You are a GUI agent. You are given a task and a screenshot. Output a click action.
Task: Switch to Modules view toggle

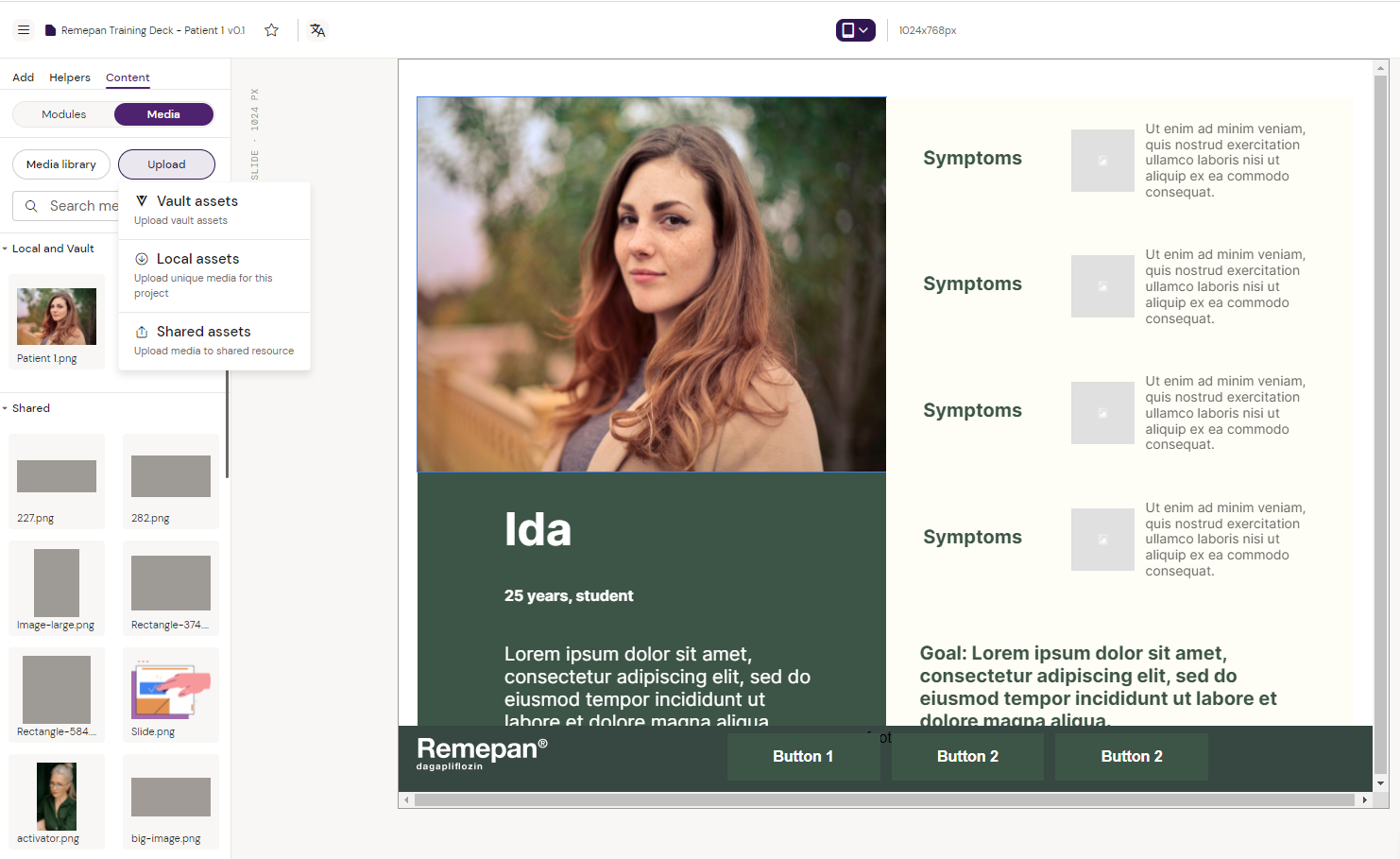pyautogui.click(x=64, y=114)
